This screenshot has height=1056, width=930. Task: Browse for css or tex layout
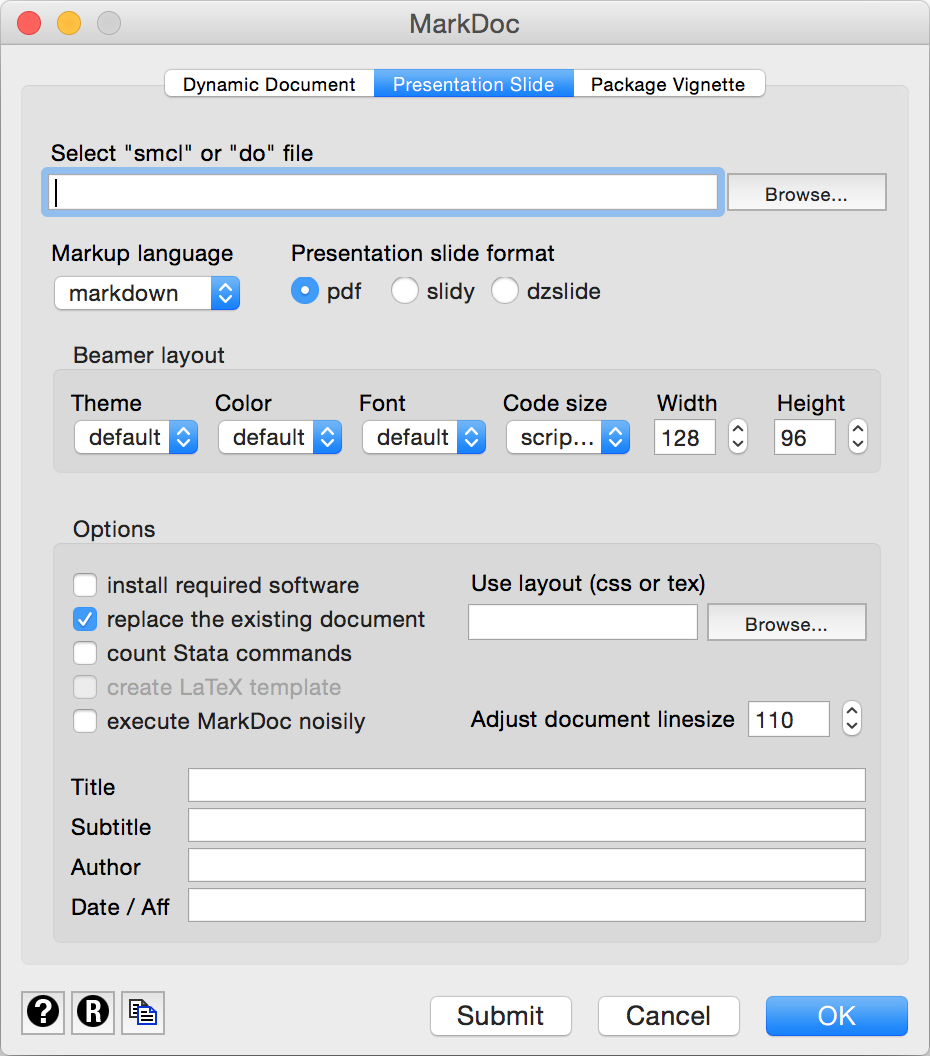787,622
